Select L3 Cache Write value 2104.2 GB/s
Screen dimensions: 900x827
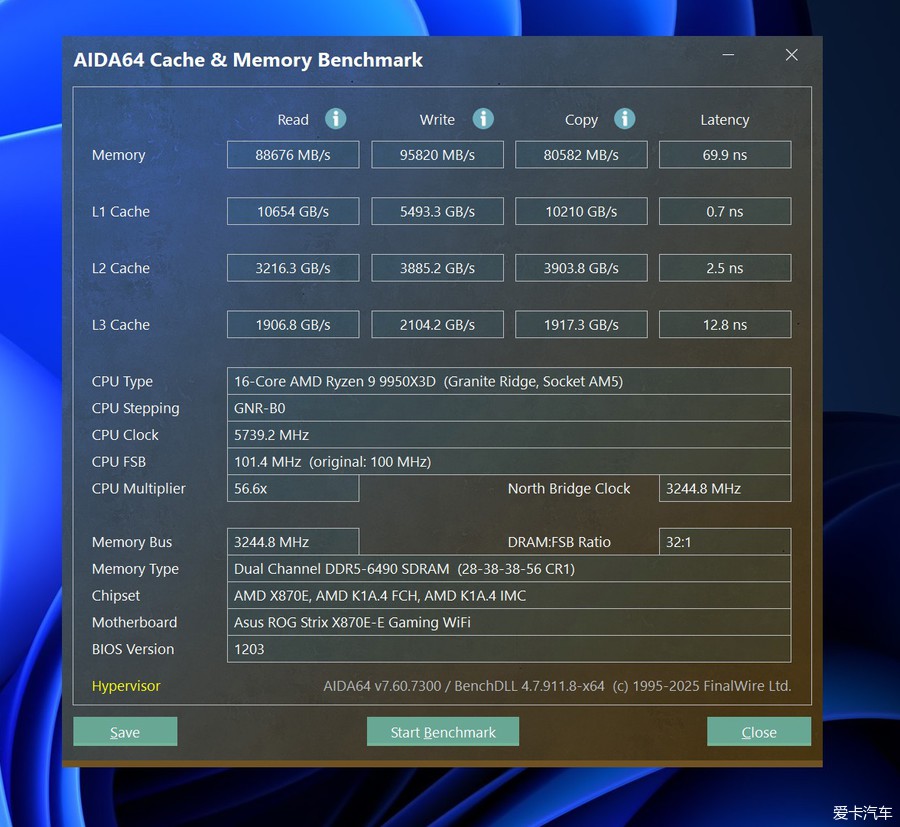click(437, 324)
